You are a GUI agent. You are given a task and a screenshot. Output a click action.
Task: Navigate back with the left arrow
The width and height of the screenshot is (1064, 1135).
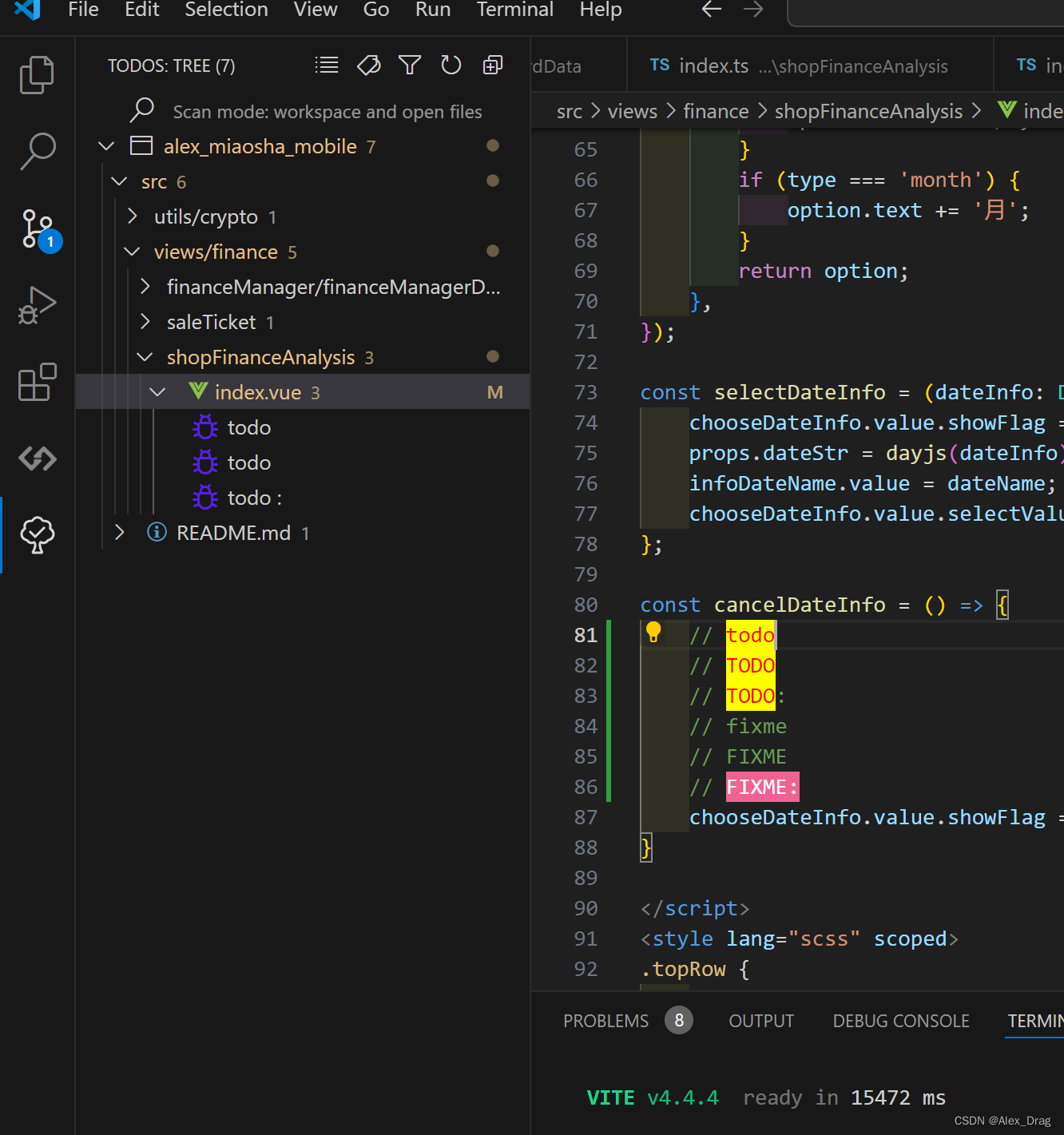point(712,10)
